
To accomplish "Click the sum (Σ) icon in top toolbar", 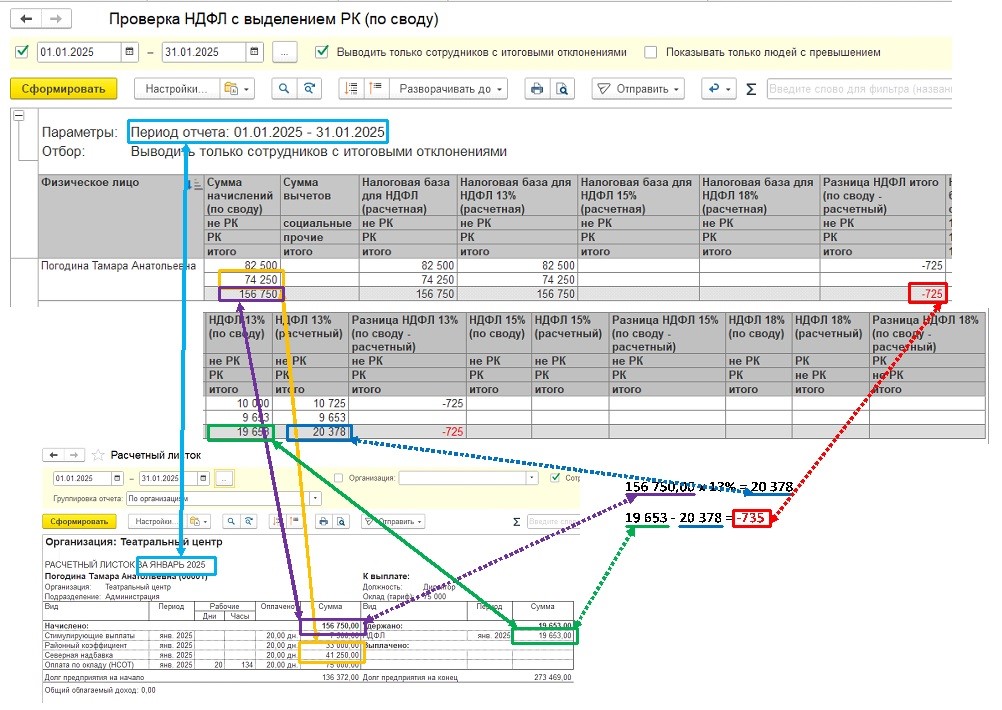I will pyautogui.click(x=751, y=89).
